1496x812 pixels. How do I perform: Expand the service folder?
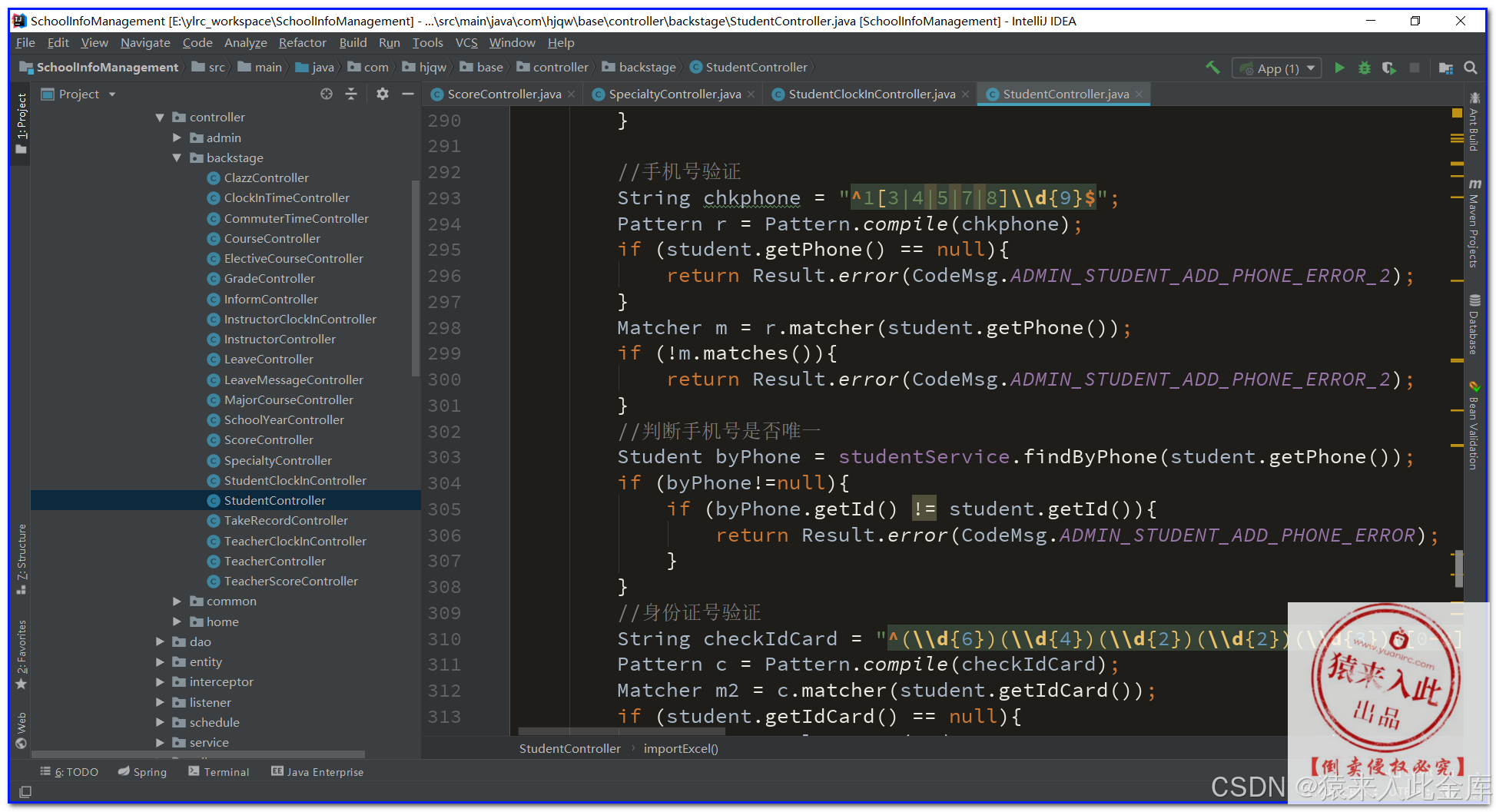click(x=160, y=742)
